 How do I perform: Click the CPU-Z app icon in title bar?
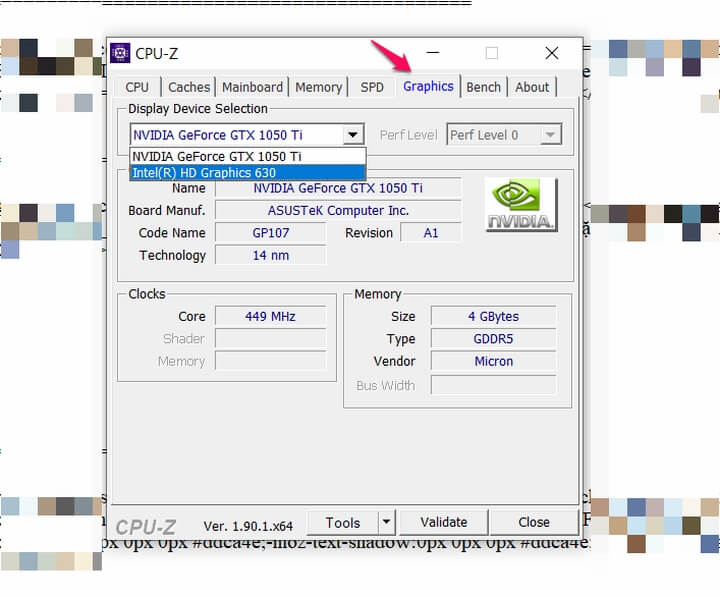click(x=120, y=53)
